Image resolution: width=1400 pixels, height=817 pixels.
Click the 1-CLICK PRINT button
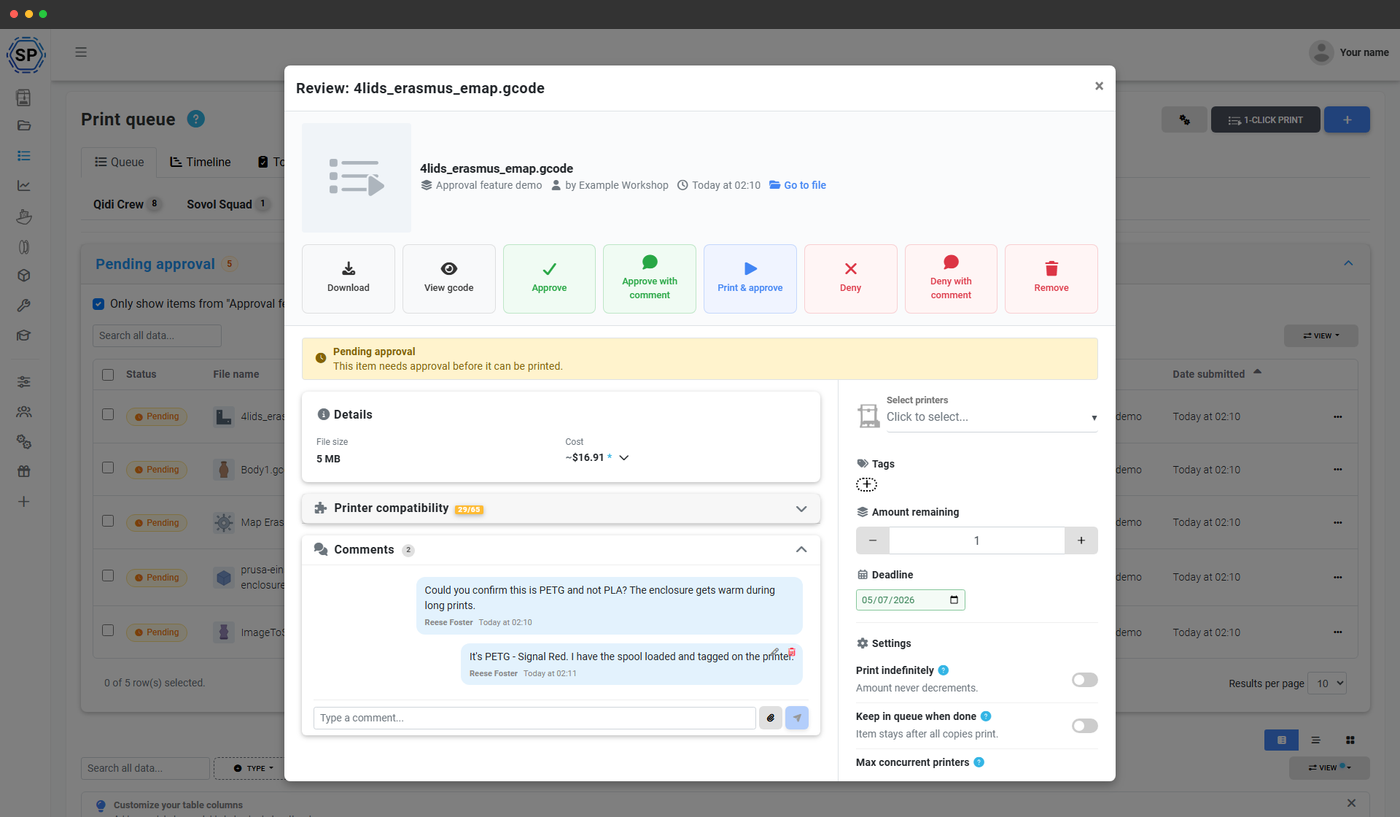tap(1265, 120)
